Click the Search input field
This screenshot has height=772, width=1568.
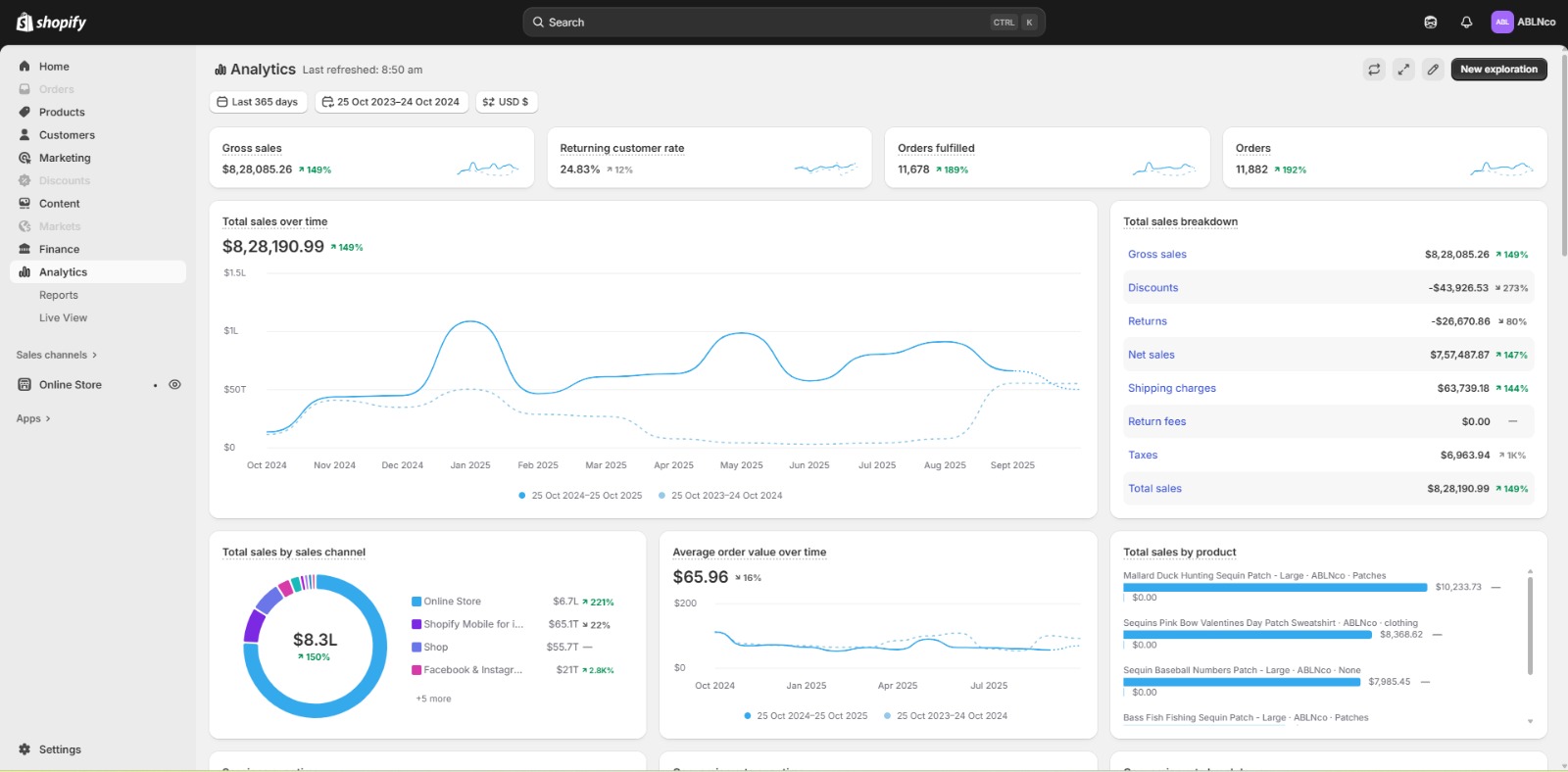coord(764,23)
